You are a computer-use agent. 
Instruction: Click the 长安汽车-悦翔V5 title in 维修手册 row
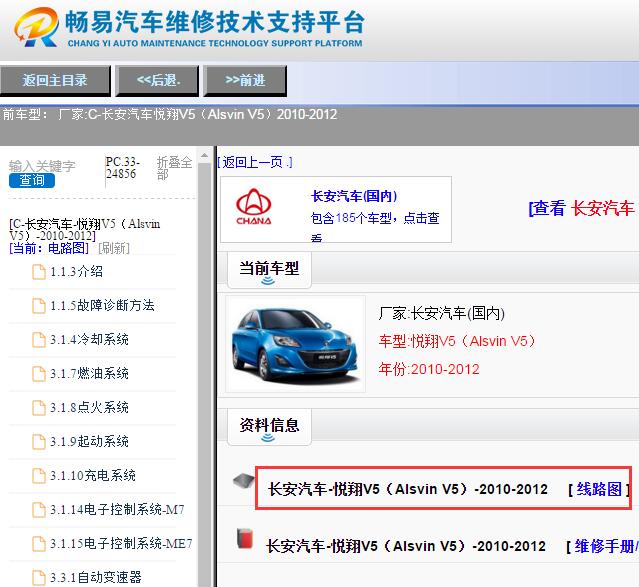[405, 546]
